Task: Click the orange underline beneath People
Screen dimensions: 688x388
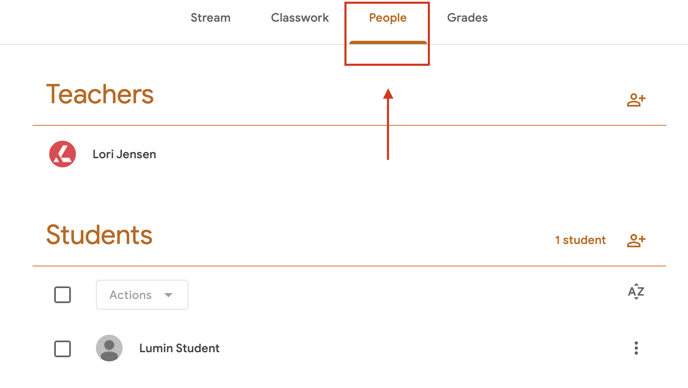Action: coord(388,43)
